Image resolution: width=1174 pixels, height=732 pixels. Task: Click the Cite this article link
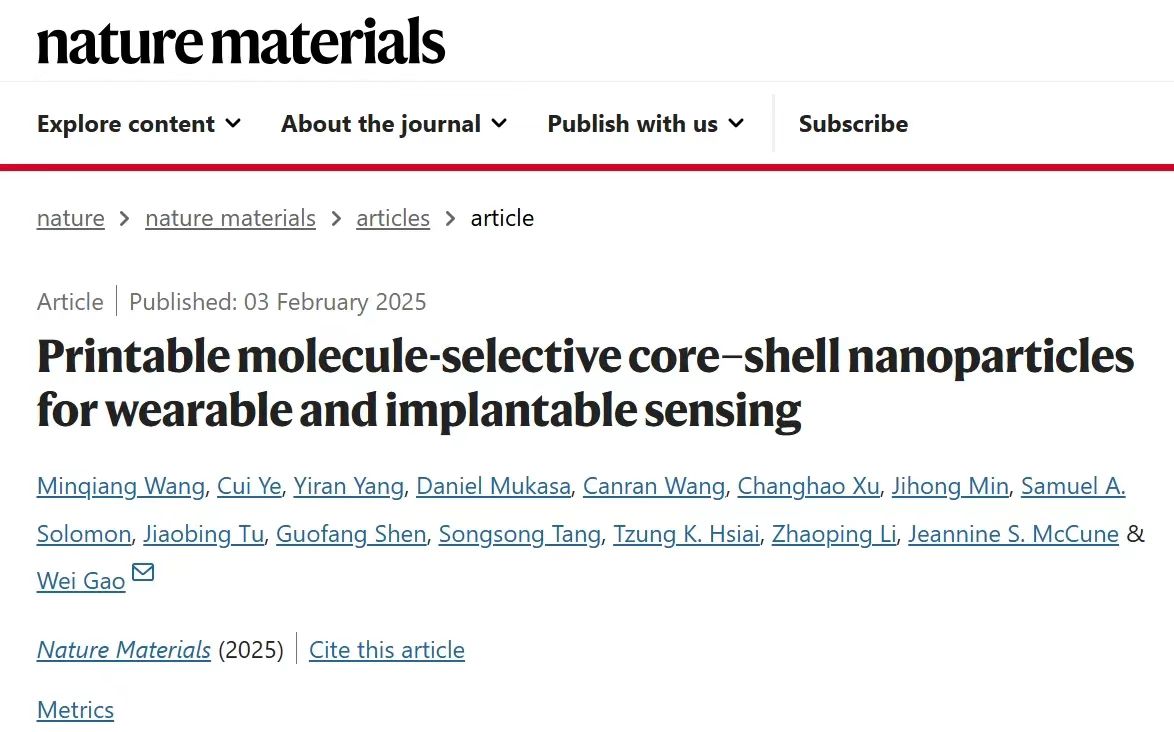pyautogui.click(x=387, y=650)
